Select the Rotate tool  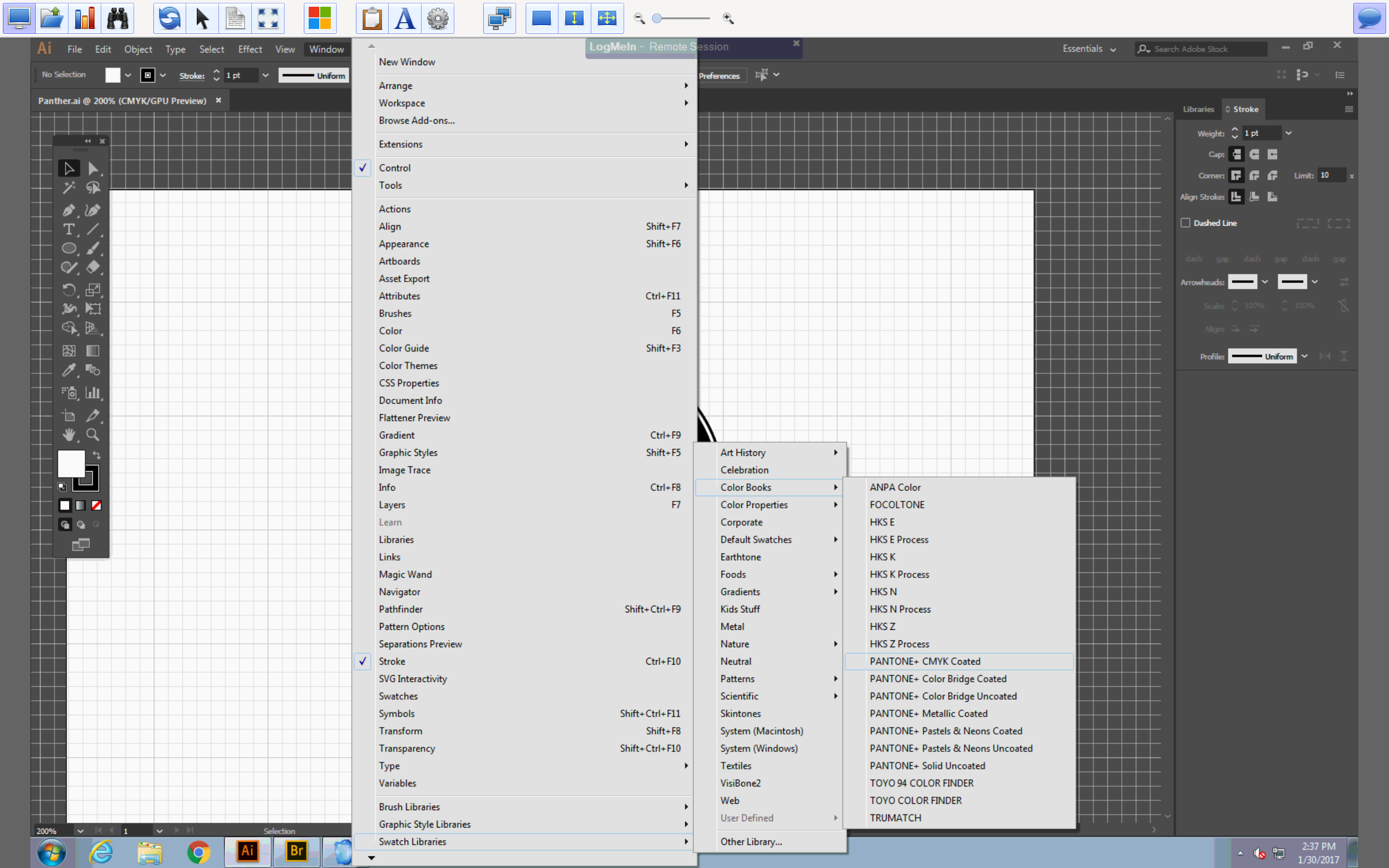[69, 289]
